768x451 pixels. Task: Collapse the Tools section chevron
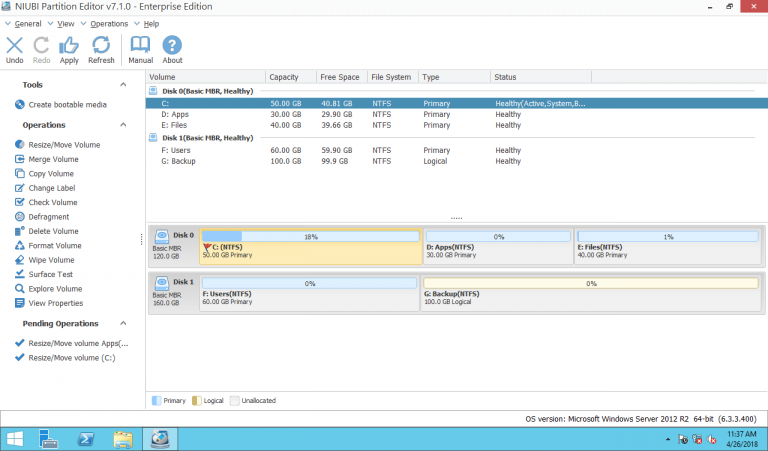[123, 85]
